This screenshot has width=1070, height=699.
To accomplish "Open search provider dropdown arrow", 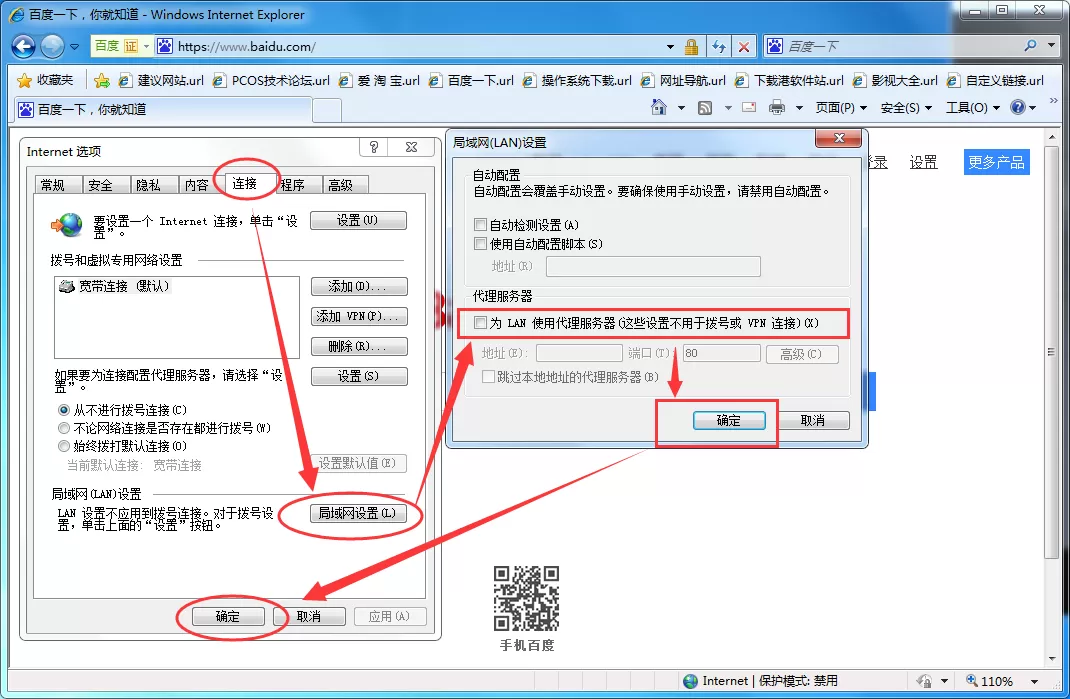I will [x=1051, y=46].
